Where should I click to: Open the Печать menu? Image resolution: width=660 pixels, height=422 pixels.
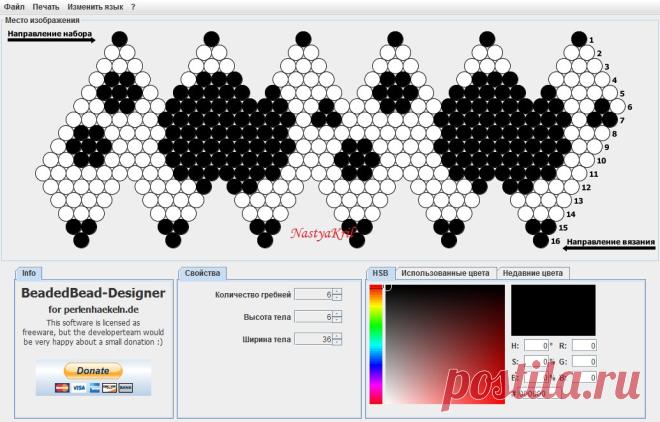pos(46,7)
